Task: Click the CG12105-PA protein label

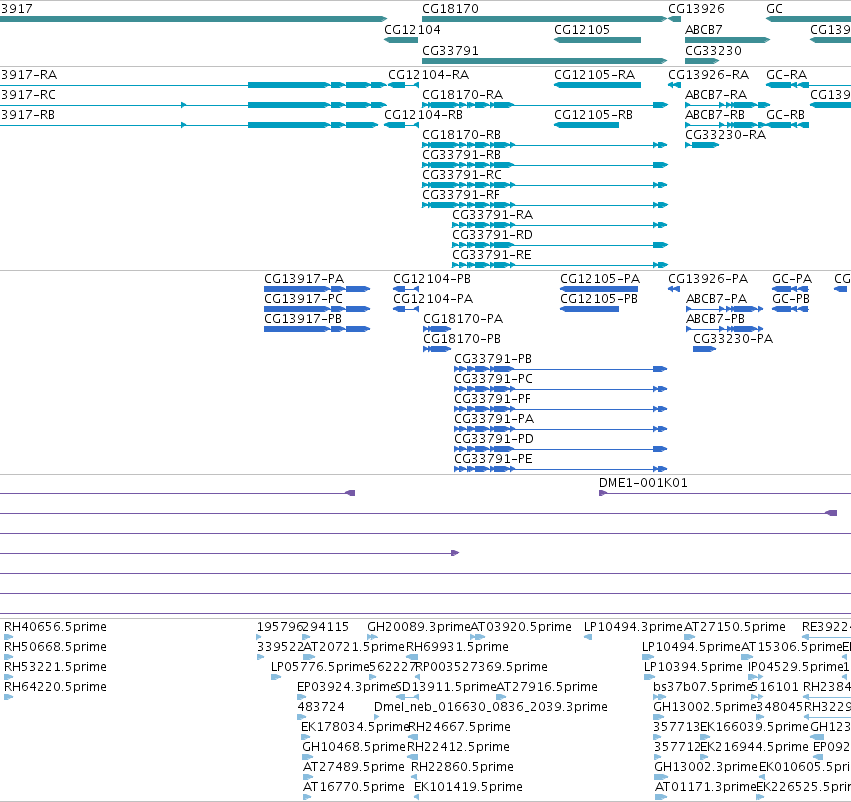Action: pos(600,279)
